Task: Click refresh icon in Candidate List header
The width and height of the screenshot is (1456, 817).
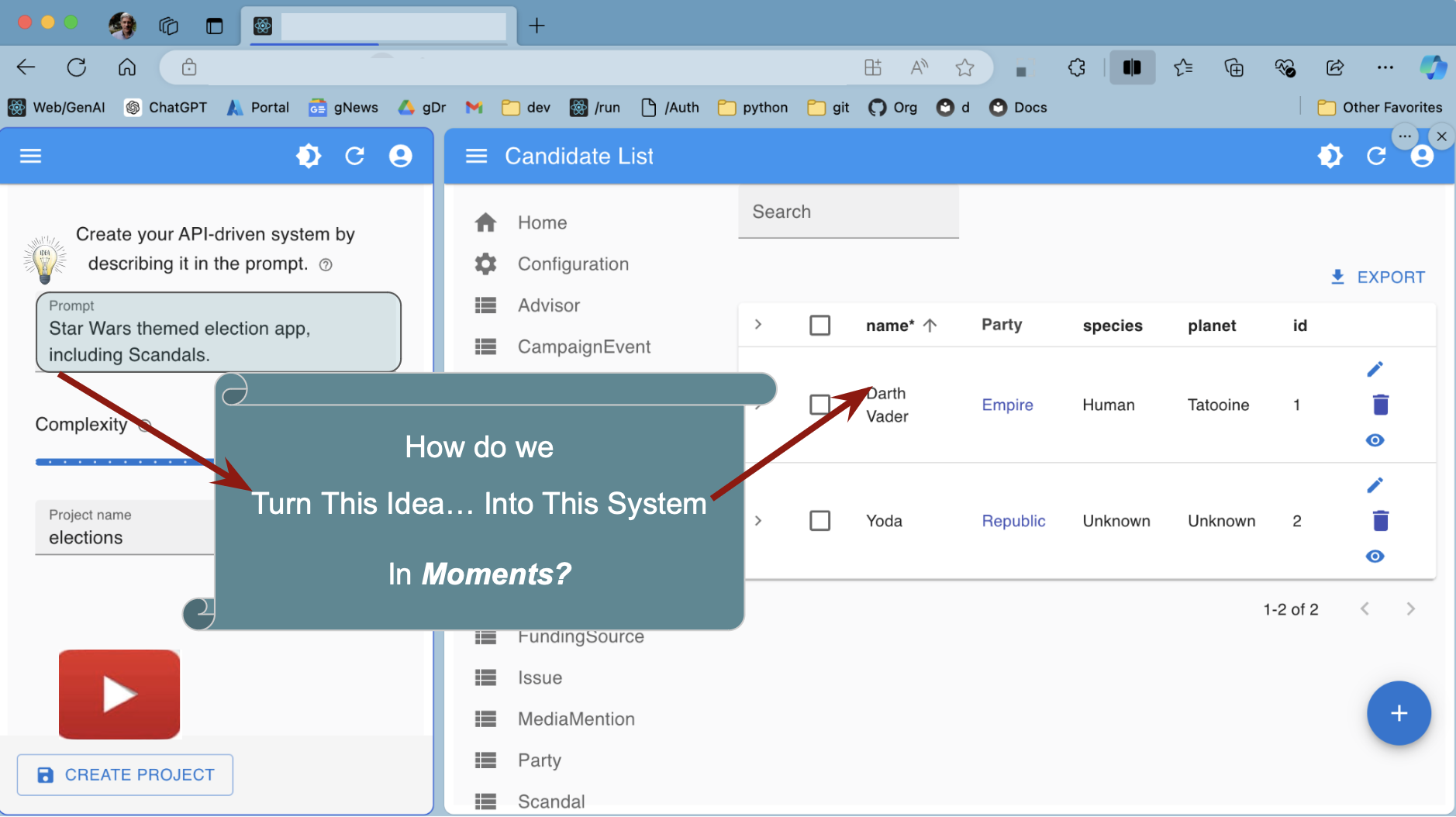Action: point(1376,156)
